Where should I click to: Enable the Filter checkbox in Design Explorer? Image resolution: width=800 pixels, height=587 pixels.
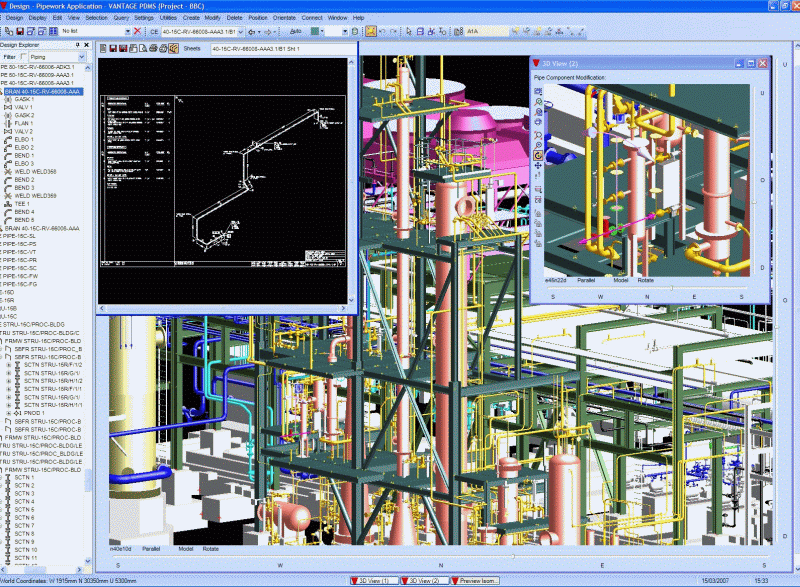pyautogui.click(x=21, y=57)
